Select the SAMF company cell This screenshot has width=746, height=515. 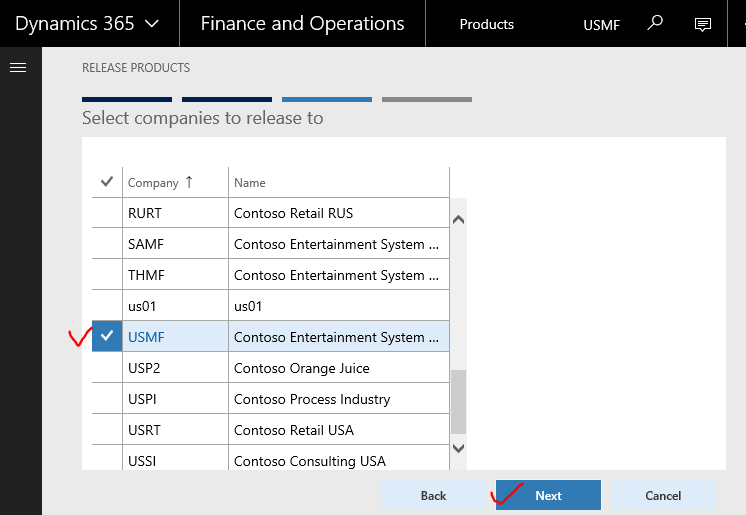tap(175, 244)
